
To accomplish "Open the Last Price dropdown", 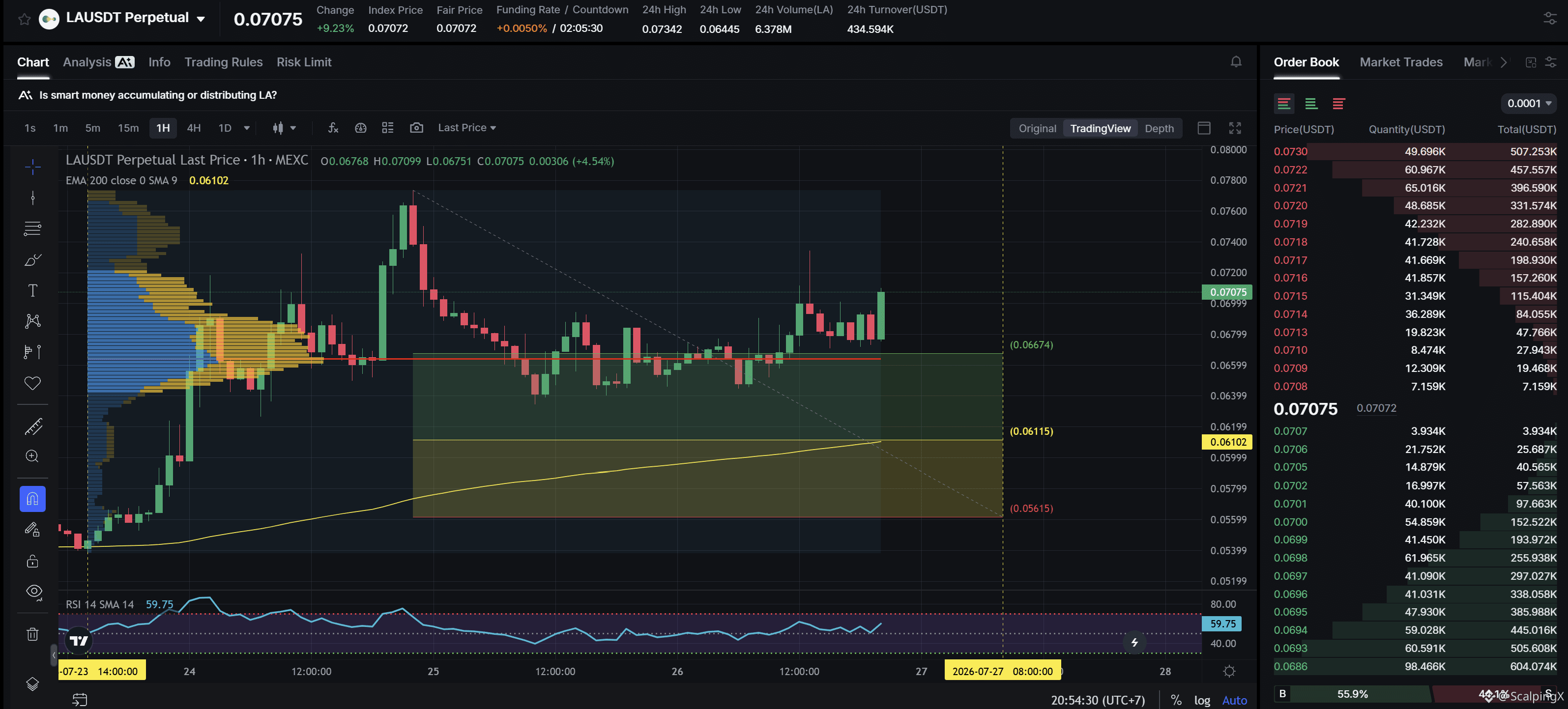I will coord(467,128).
